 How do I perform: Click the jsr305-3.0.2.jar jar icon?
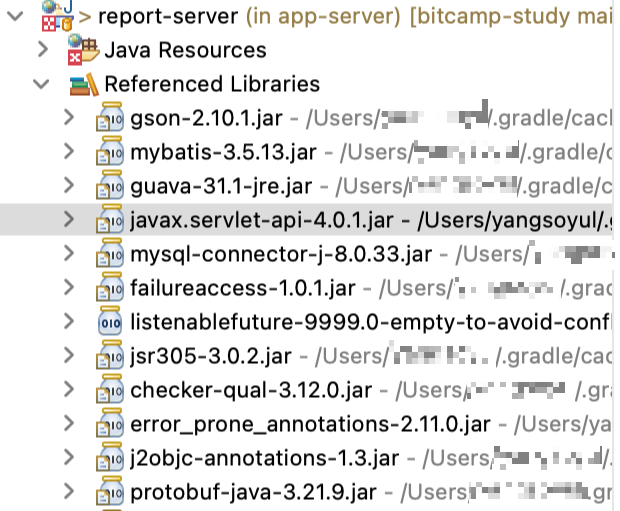coord(110,355)
